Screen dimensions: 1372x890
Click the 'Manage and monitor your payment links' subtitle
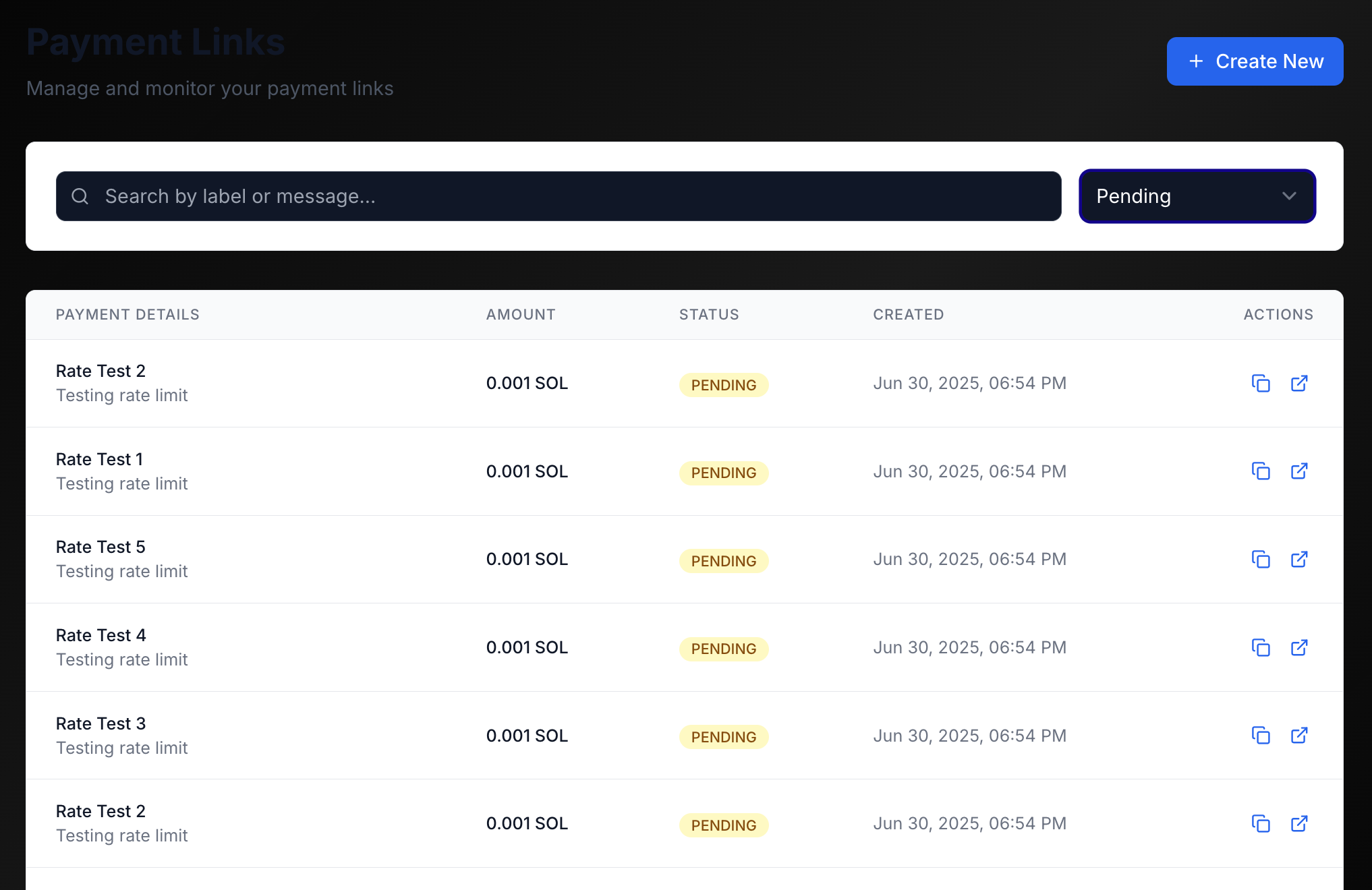click(x=210, y=88)
